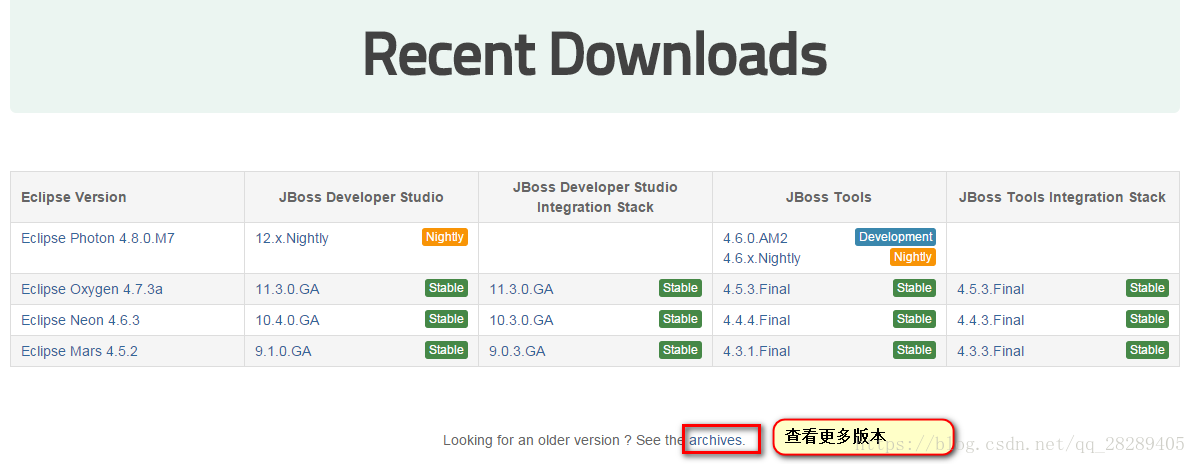Open the Eclipse Photon 4.8.0.M7 link
1196x464 pixels.
(x=98, y=238)
